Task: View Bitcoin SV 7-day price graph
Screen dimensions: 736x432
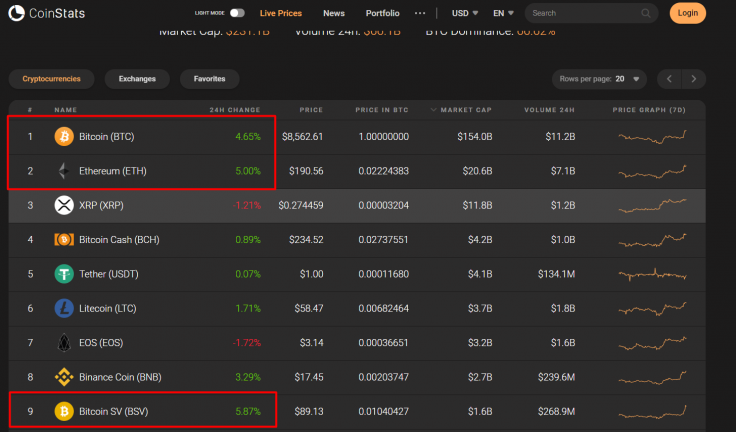Action: (x=652, y=411)
